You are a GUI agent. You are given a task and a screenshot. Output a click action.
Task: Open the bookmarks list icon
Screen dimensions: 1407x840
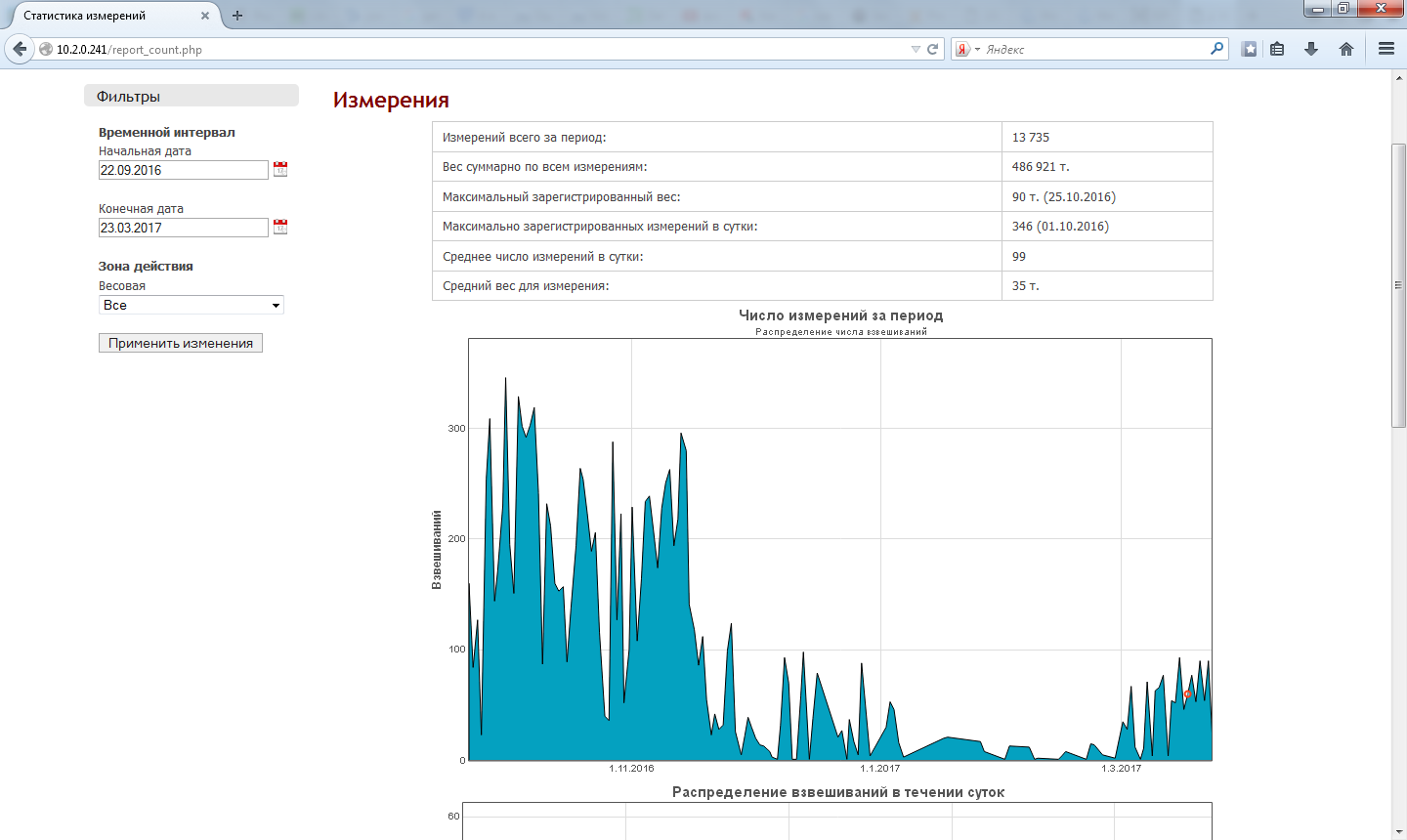pyautogui.click(x=1277, y=49)
